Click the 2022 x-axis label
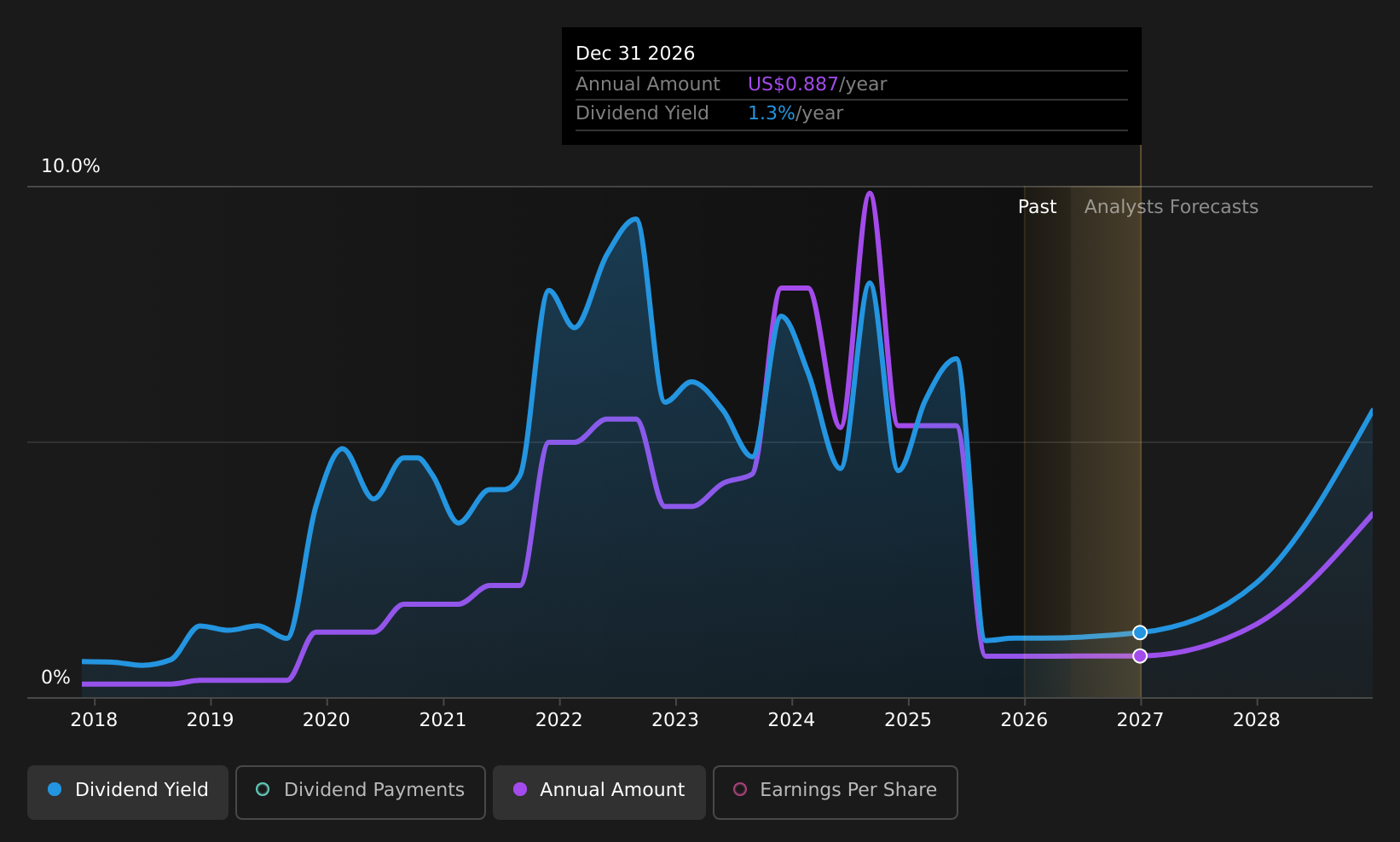Screen dimensions: 1400x842 [x=558, y=720]
